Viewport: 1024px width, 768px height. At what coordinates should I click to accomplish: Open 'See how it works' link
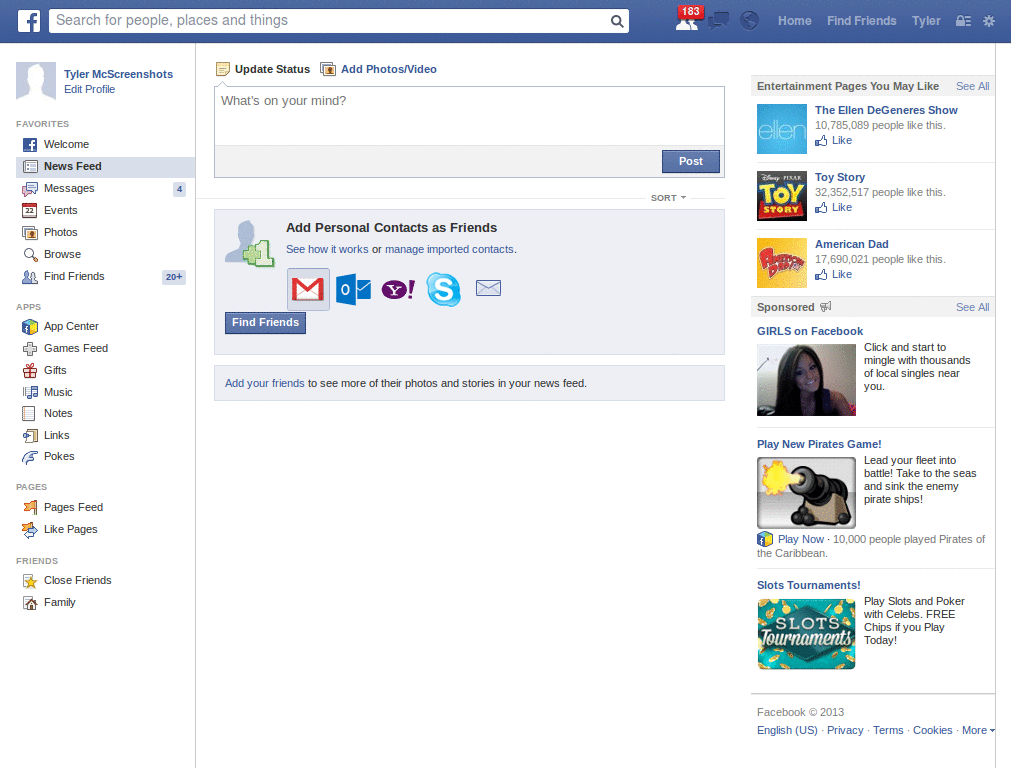[327, 249]
